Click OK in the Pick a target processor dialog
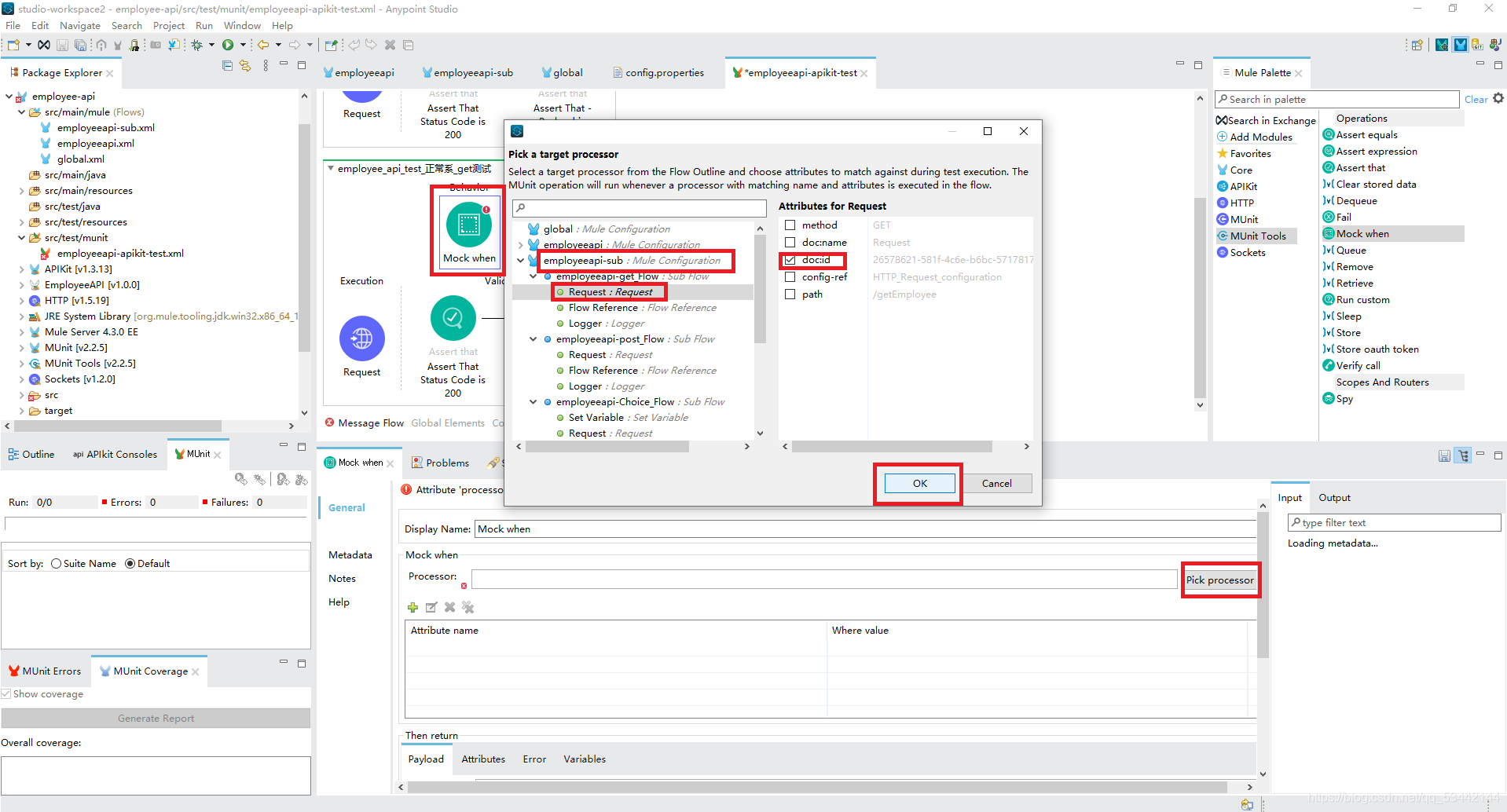The image size is (1507, 812). click(x=919, y=484)
